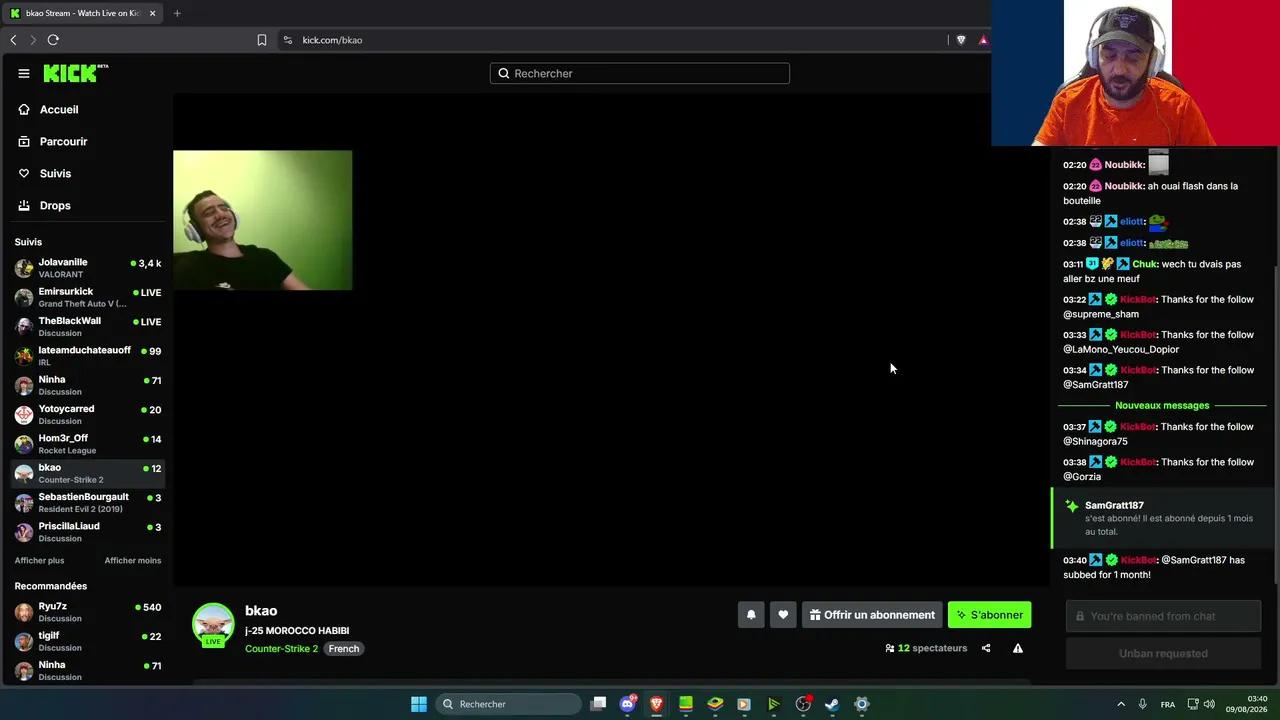Image resolution: width=1280 pixels, height=720 pixels.
Task: Open Hom3r_Off channel in followed list
Action: [x=88, y=444]
